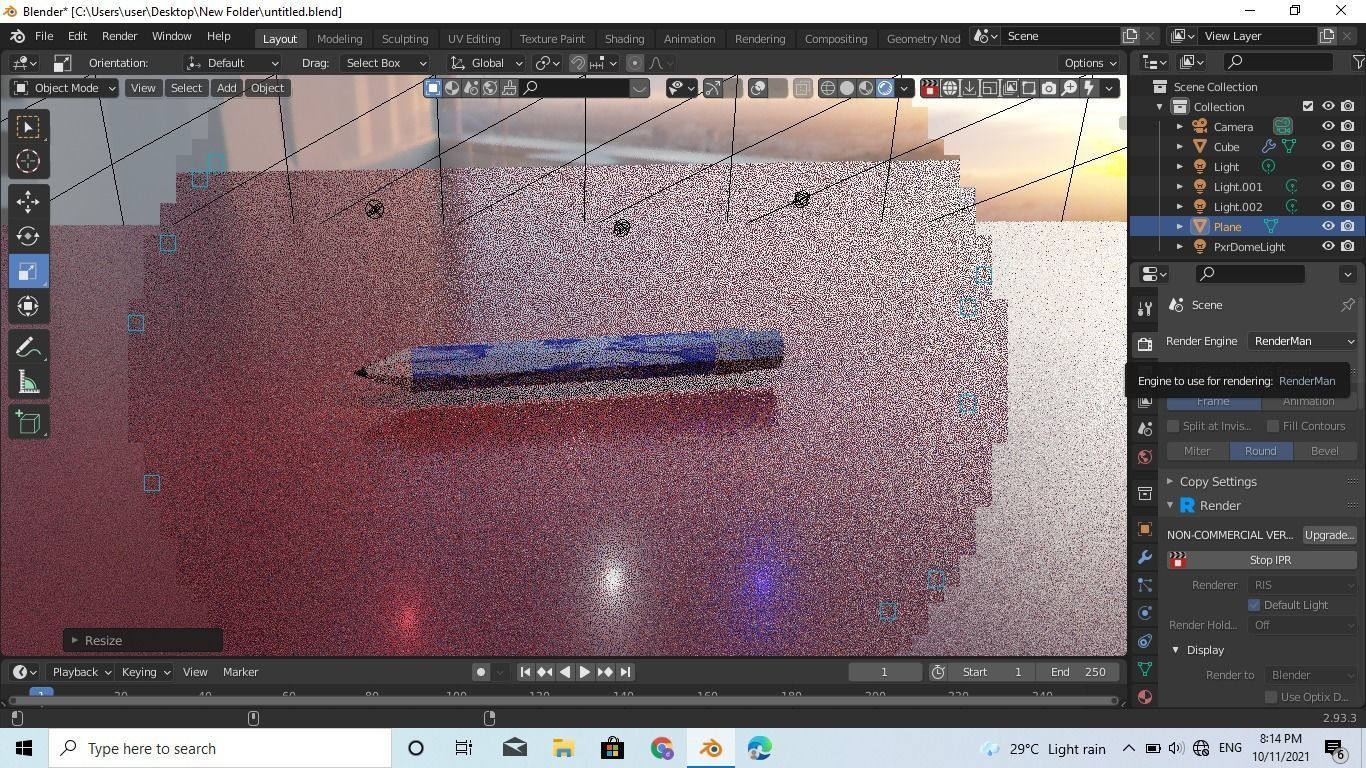Image resolution: width=1366 pixels, height=768 pixels.
Task: Play animation forward
Action: click(585, 672)
